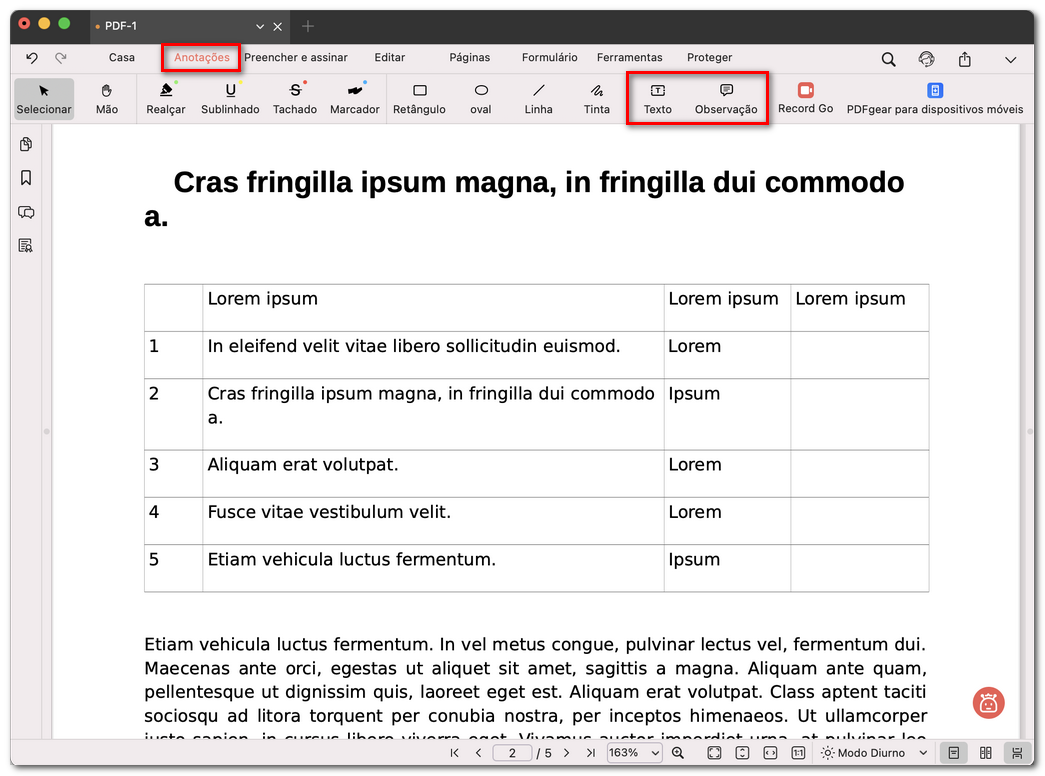Expand the tab list chevron beside PDF-1
Viewport: 1045px width, 776px height.
click(x=260, y=26)
